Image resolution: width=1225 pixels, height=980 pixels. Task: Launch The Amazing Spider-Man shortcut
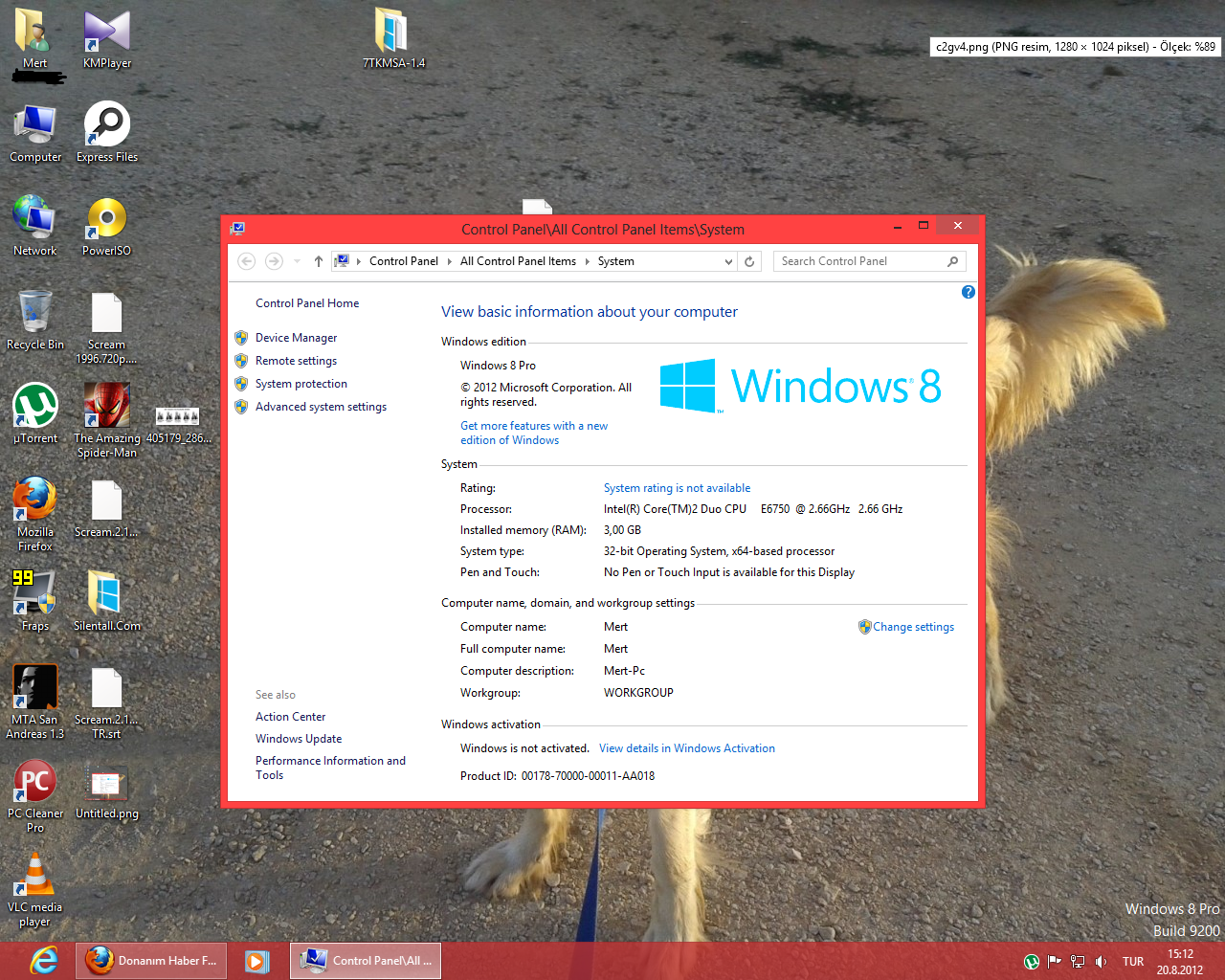(106, 419)
